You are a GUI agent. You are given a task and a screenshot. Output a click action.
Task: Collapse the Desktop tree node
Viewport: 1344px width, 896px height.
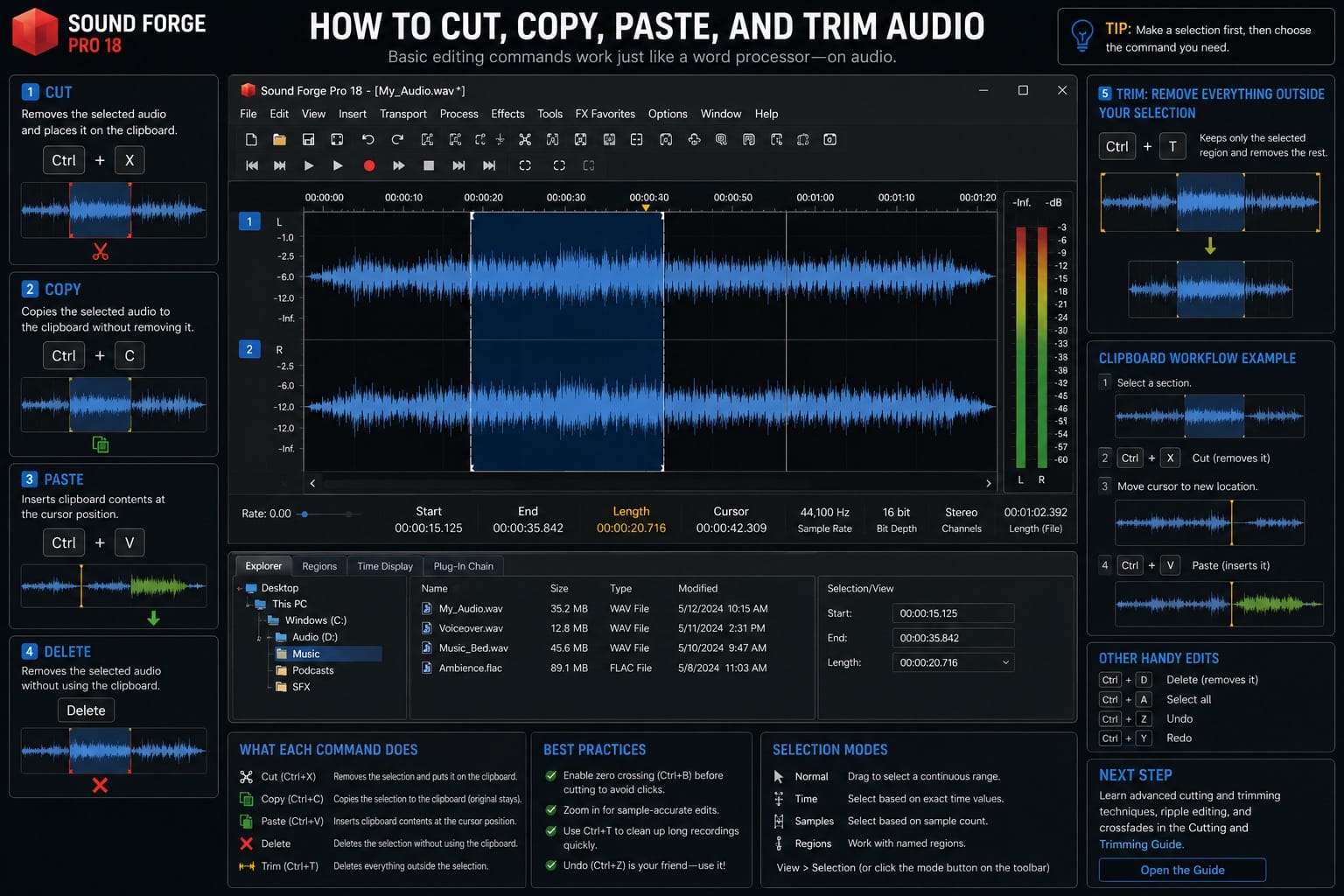point(239,588)
